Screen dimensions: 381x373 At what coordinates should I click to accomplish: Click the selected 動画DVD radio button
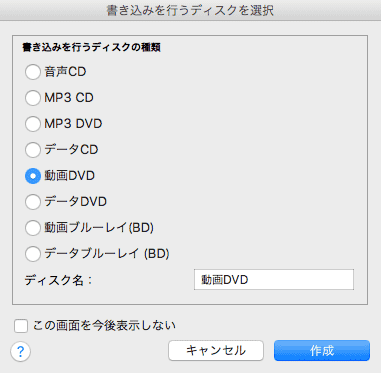33,176
